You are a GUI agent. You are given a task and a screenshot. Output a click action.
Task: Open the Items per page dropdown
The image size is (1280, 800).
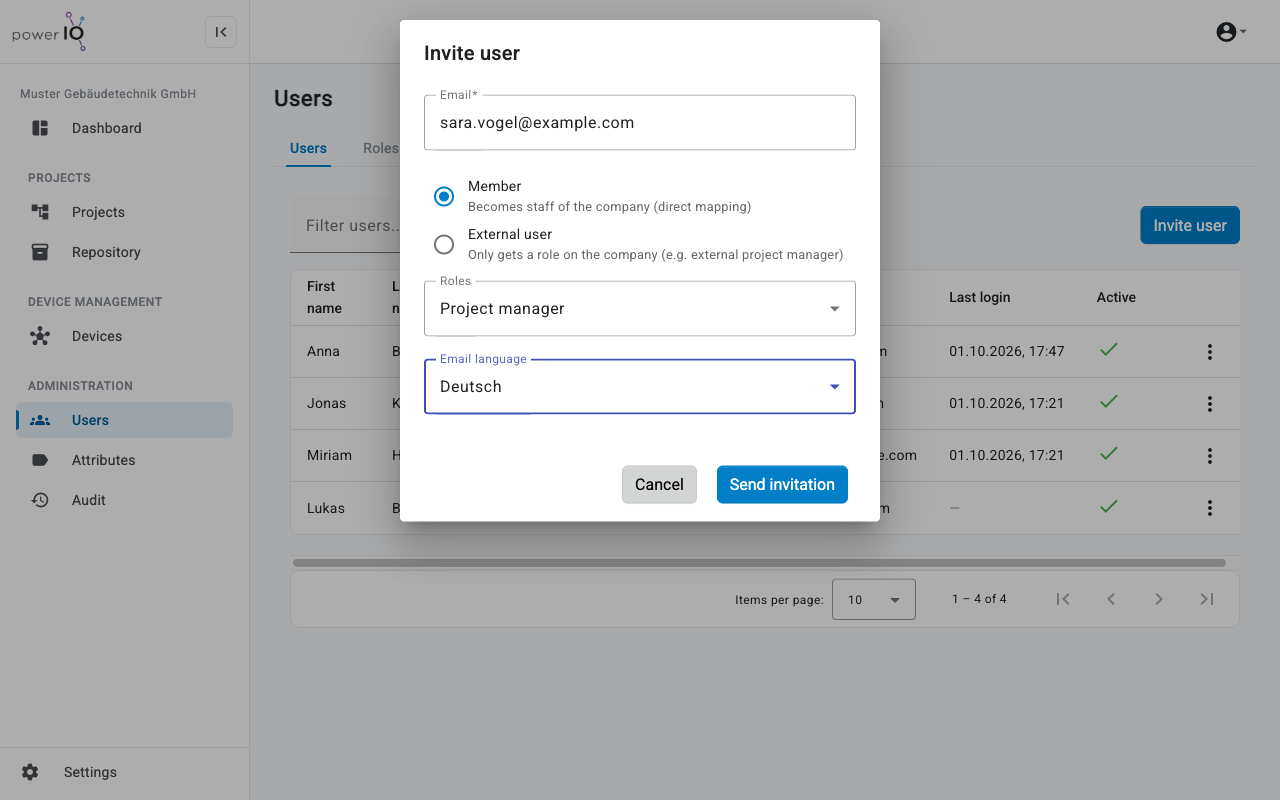[x=874, y=600]
